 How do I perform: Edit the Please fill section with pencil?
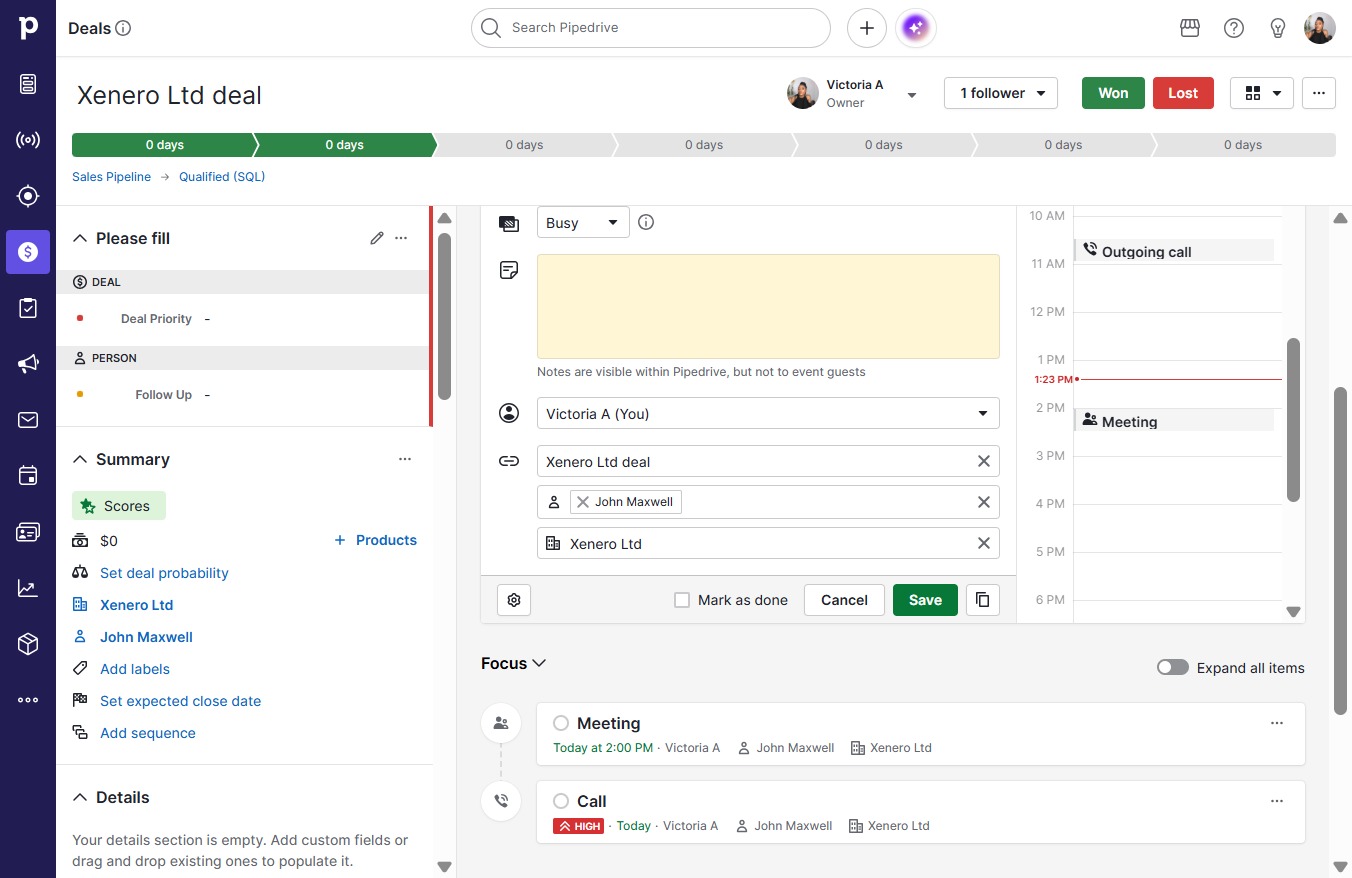[x=377, y=238]
